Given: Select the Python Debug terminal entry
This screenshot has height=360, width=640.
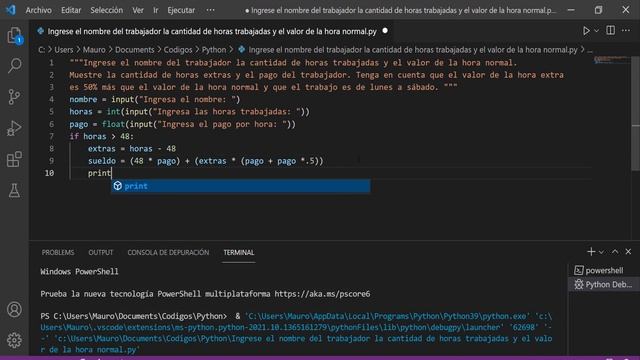Looking at the screenshot, I should (x=603, y=284).
